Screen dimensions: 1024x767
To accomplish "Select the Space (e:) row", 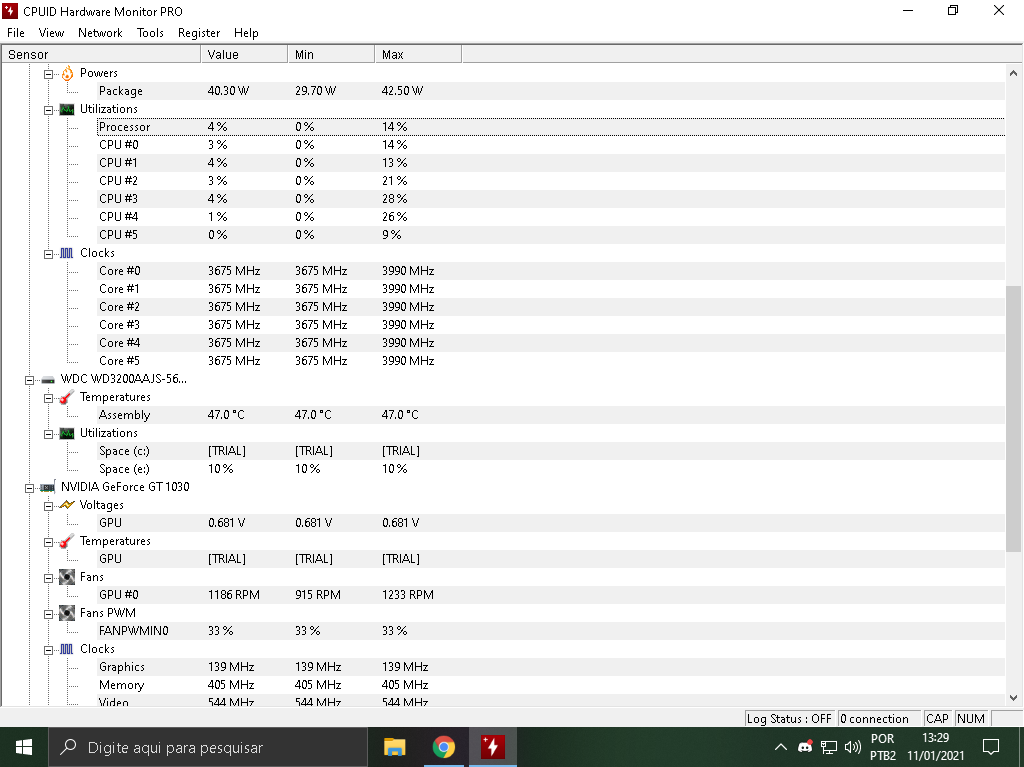I will pyautogui.click(x=551, y=469).
